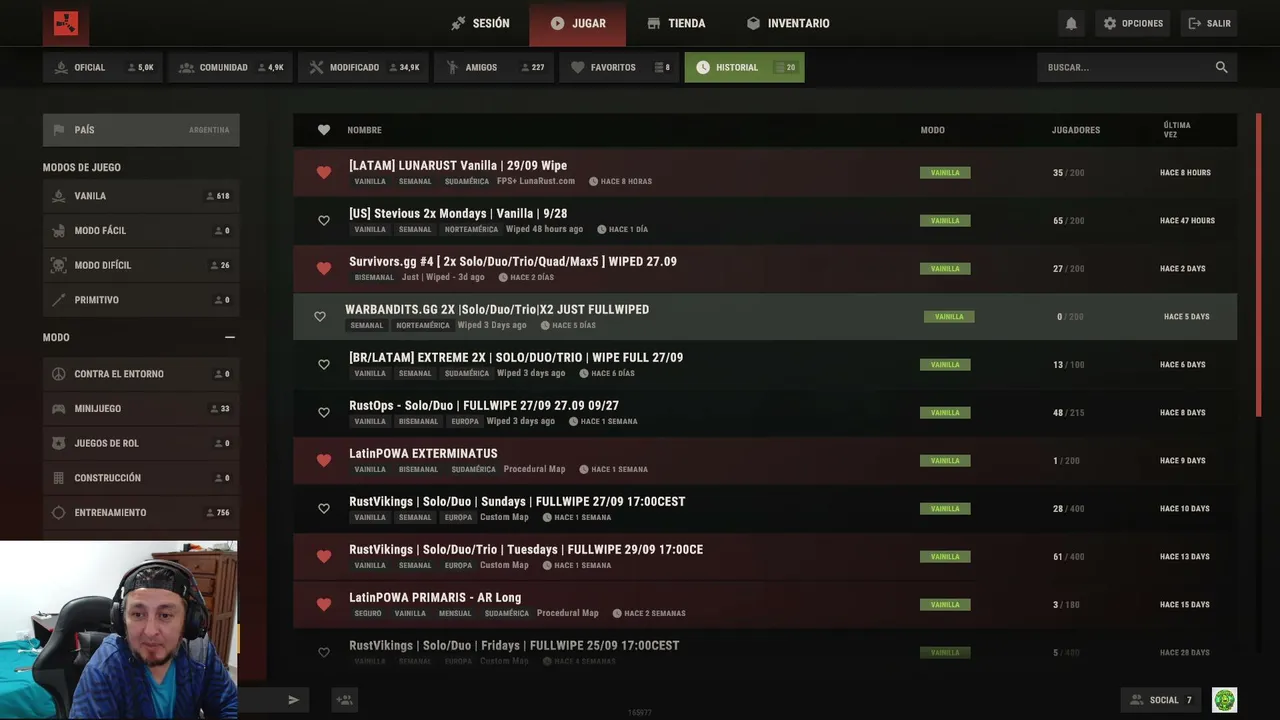Open the Tienda tab
The width and height of the screenshot is (1280, 720).
click(x=676, y=23)
